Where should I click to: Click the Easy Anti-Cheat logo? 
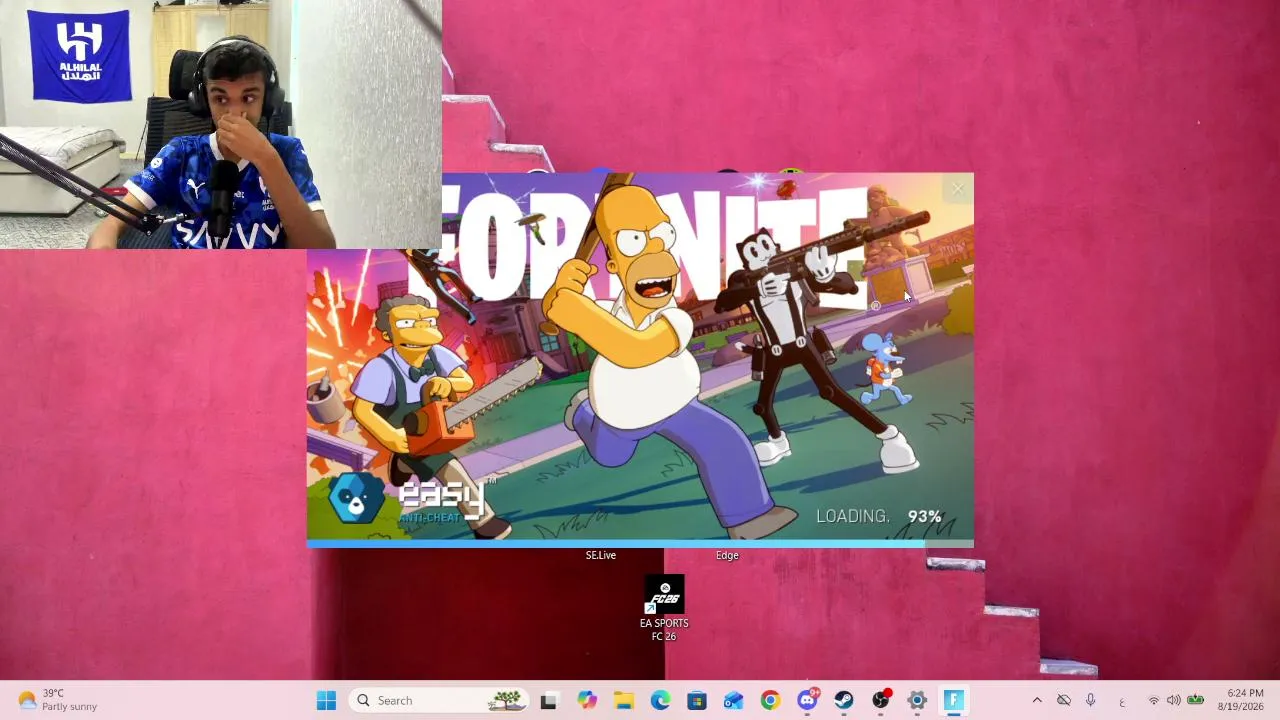pyautogui.click(x=410, y=500)
